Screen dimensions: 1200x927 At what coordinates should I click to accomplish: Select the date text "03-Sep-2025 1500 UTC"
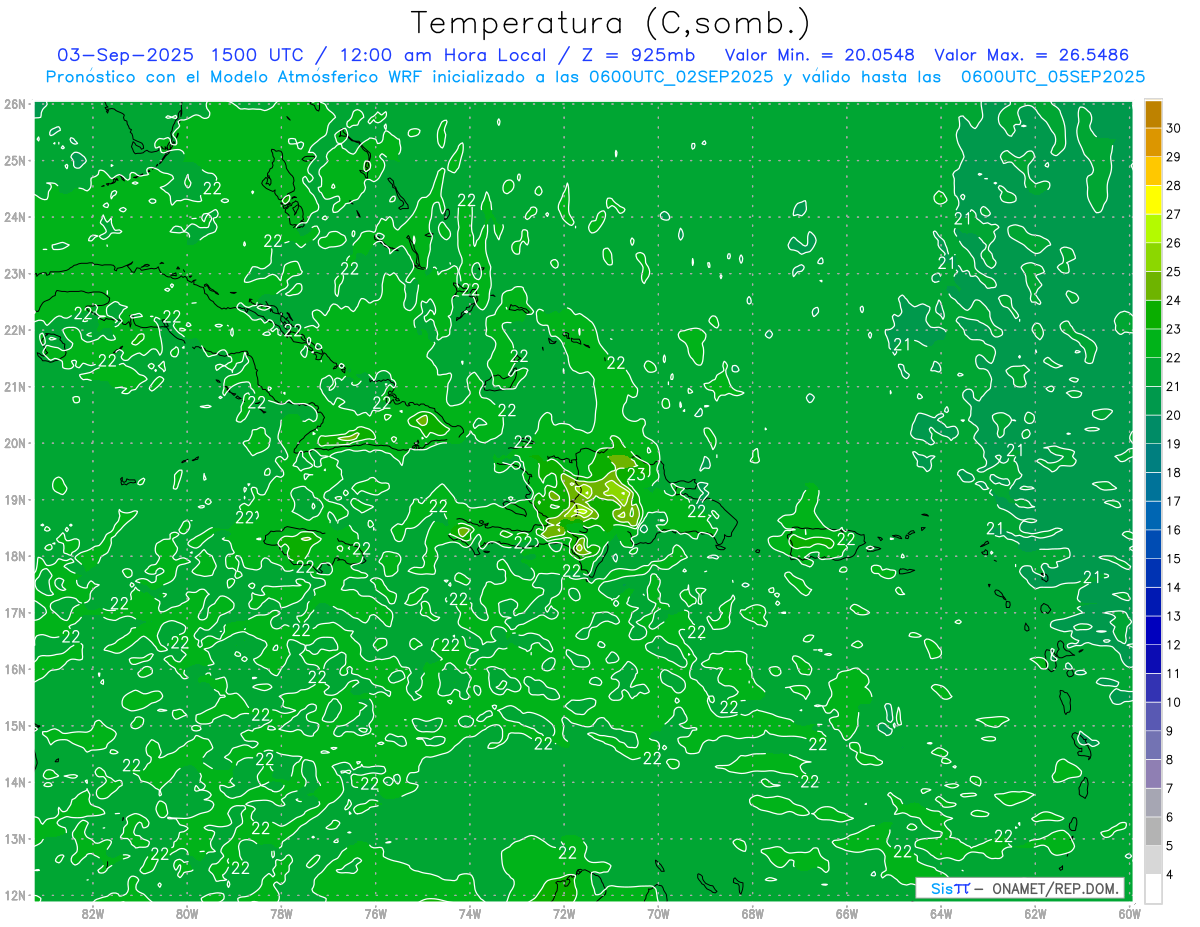181,55
